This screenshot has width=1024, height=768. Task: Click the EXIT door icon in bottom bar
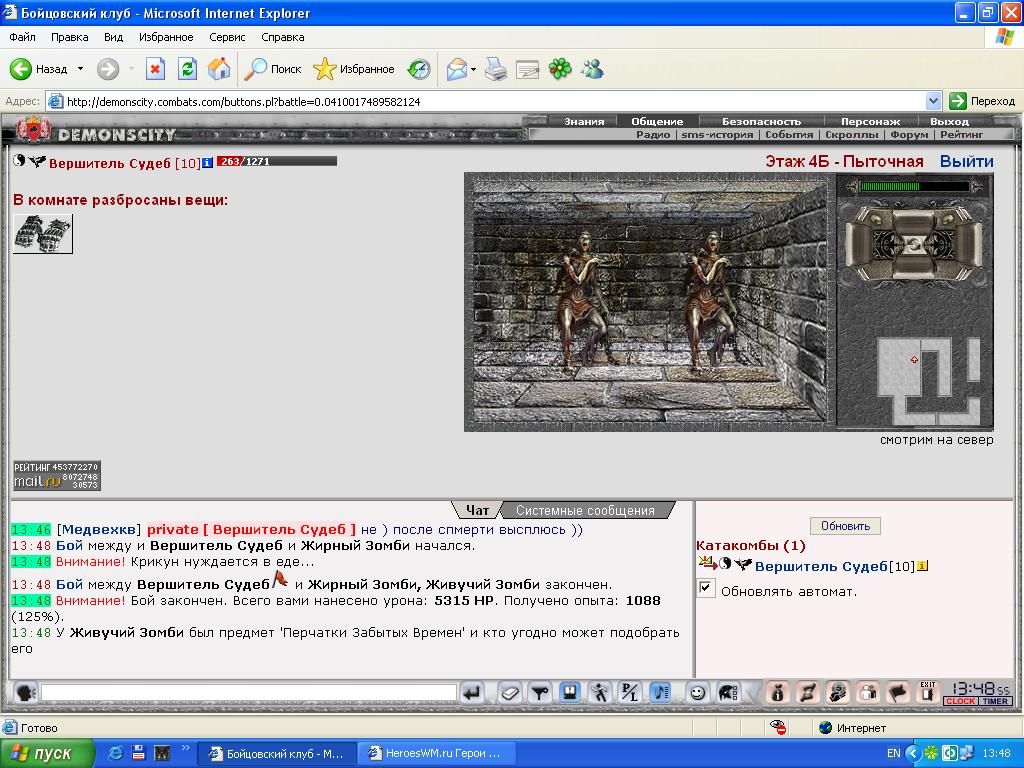click(x=927, y=692)
